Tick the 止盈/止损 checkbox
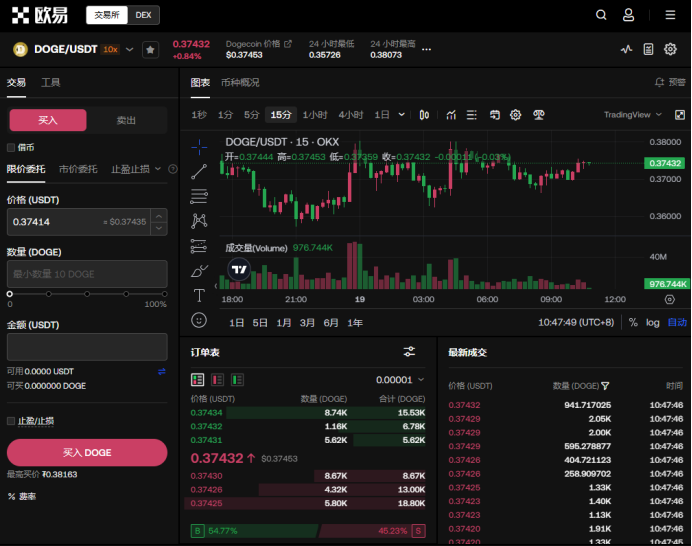The height and width of the screenshot is (546, 692). pos(11,421)
